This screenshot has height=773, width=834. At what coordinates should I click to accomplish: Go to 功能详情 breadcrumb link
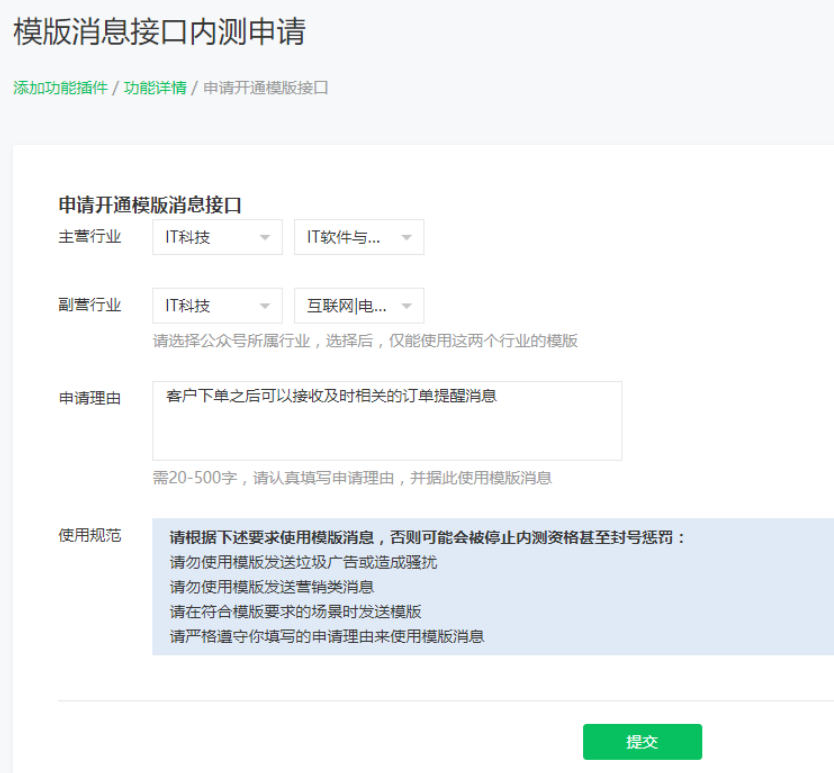pyautogui.click(x=155, y=88)
